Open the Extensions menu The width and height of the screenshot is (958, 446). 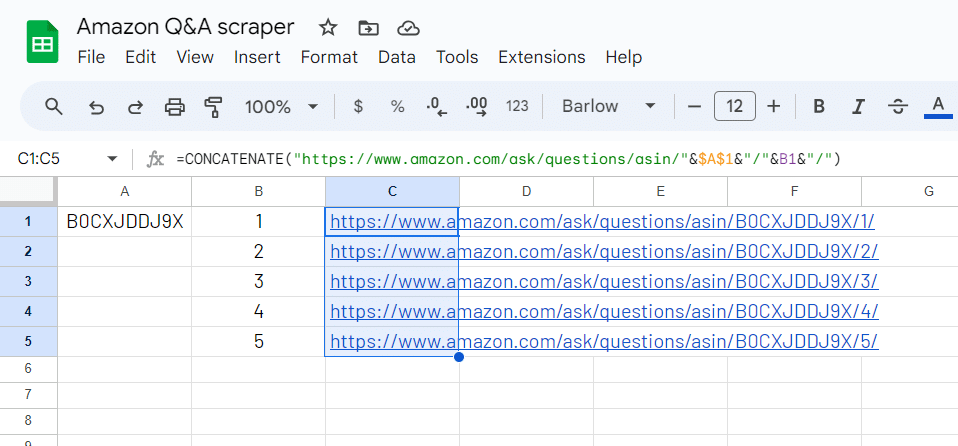click(x=541, y=57)
